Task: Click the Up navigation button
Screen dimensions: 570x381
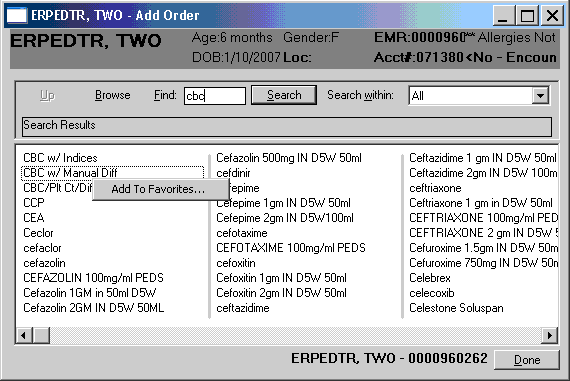Action: point(47,95)
